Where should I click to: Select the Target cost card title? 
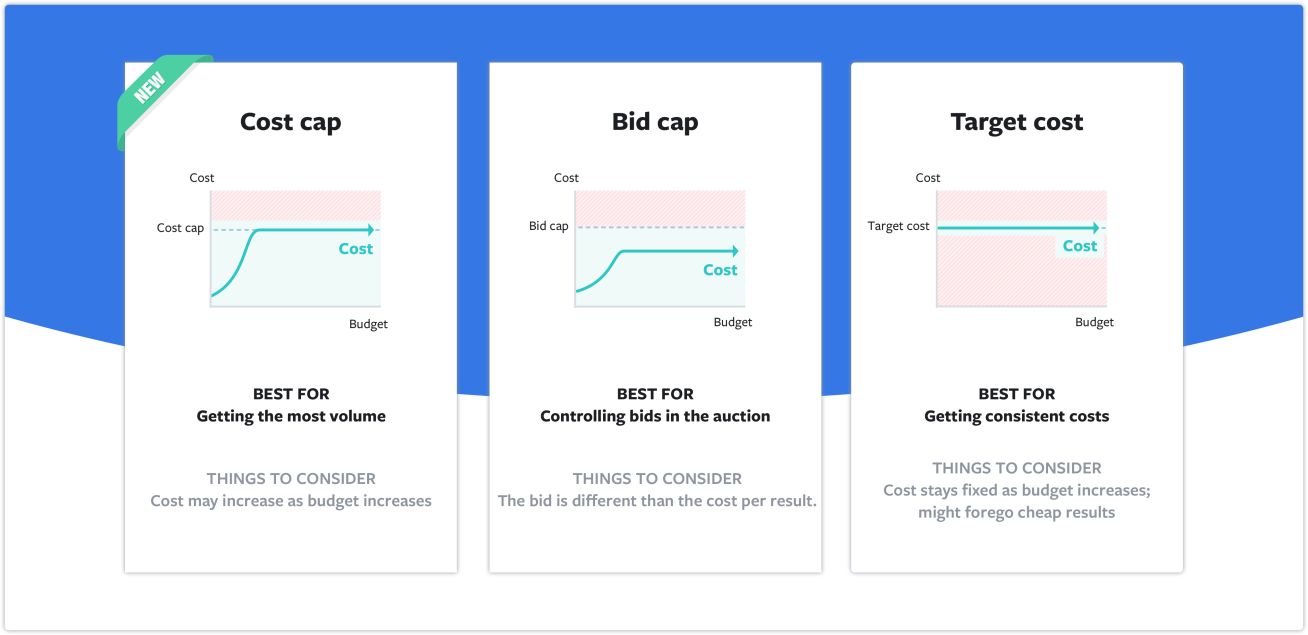(x=1017, y=122)
